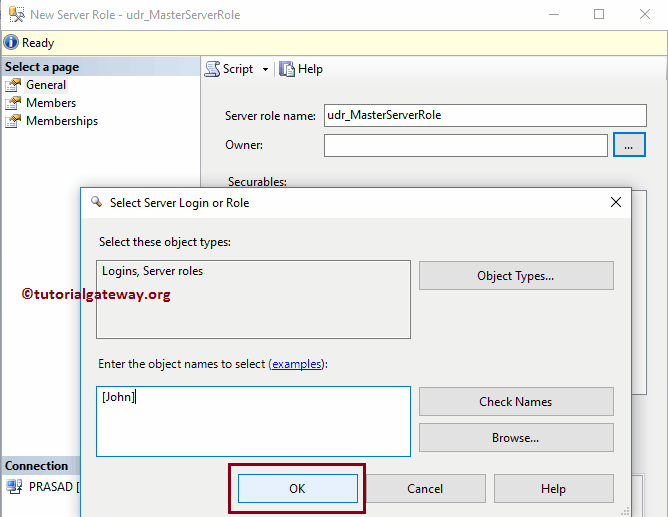Click the New Server Role window icon
Viewport: 668px width, 517px height.
coord(13,15)
